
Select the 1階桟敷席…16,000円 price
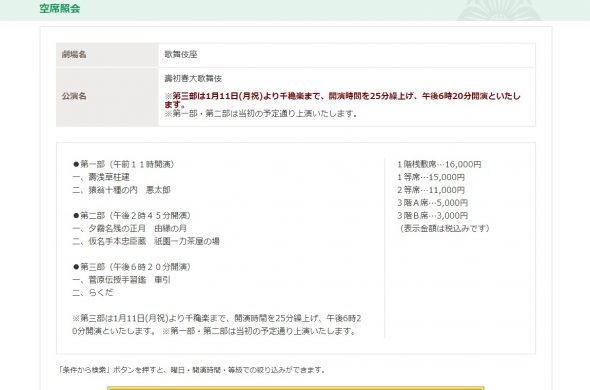pyautogui.click(x=439, y=164)
